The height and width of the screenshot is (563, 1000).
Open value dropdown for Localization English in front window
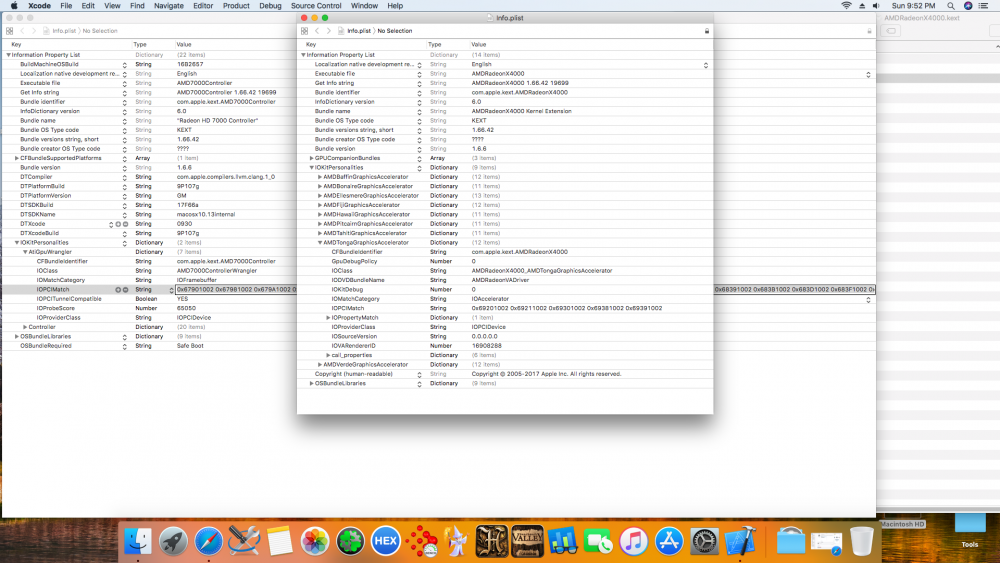coord(705,65)
